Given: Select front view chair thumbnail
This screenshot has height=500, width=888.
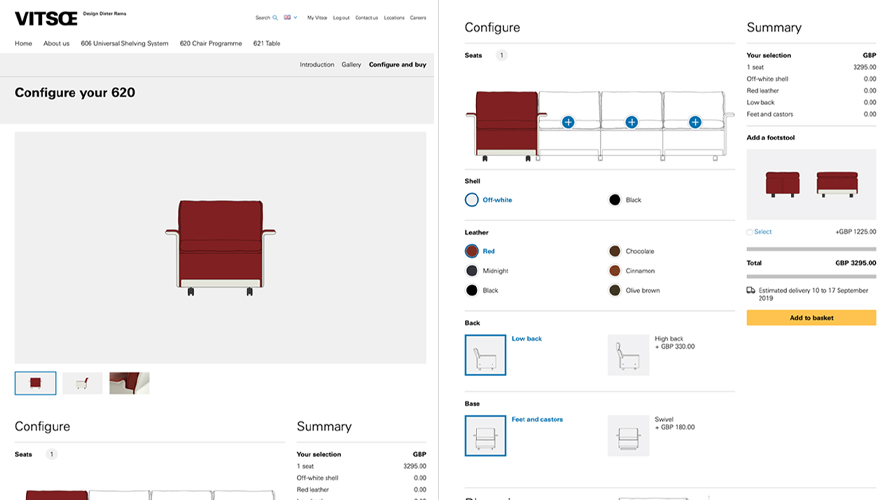Looking at the screenshot, I should (35, 383).
